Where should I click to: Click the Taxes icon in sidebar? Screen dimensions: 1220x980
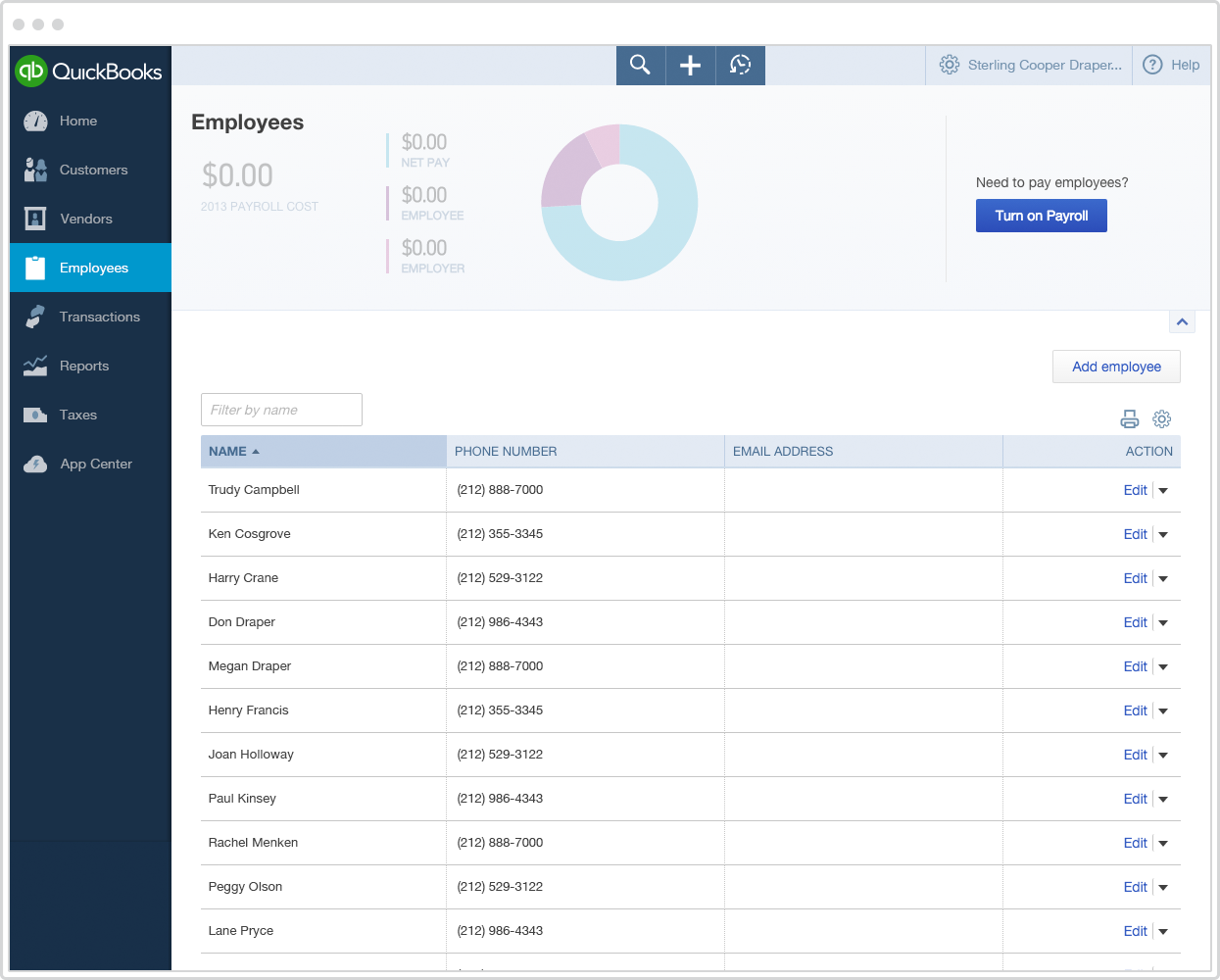[35, 415]
